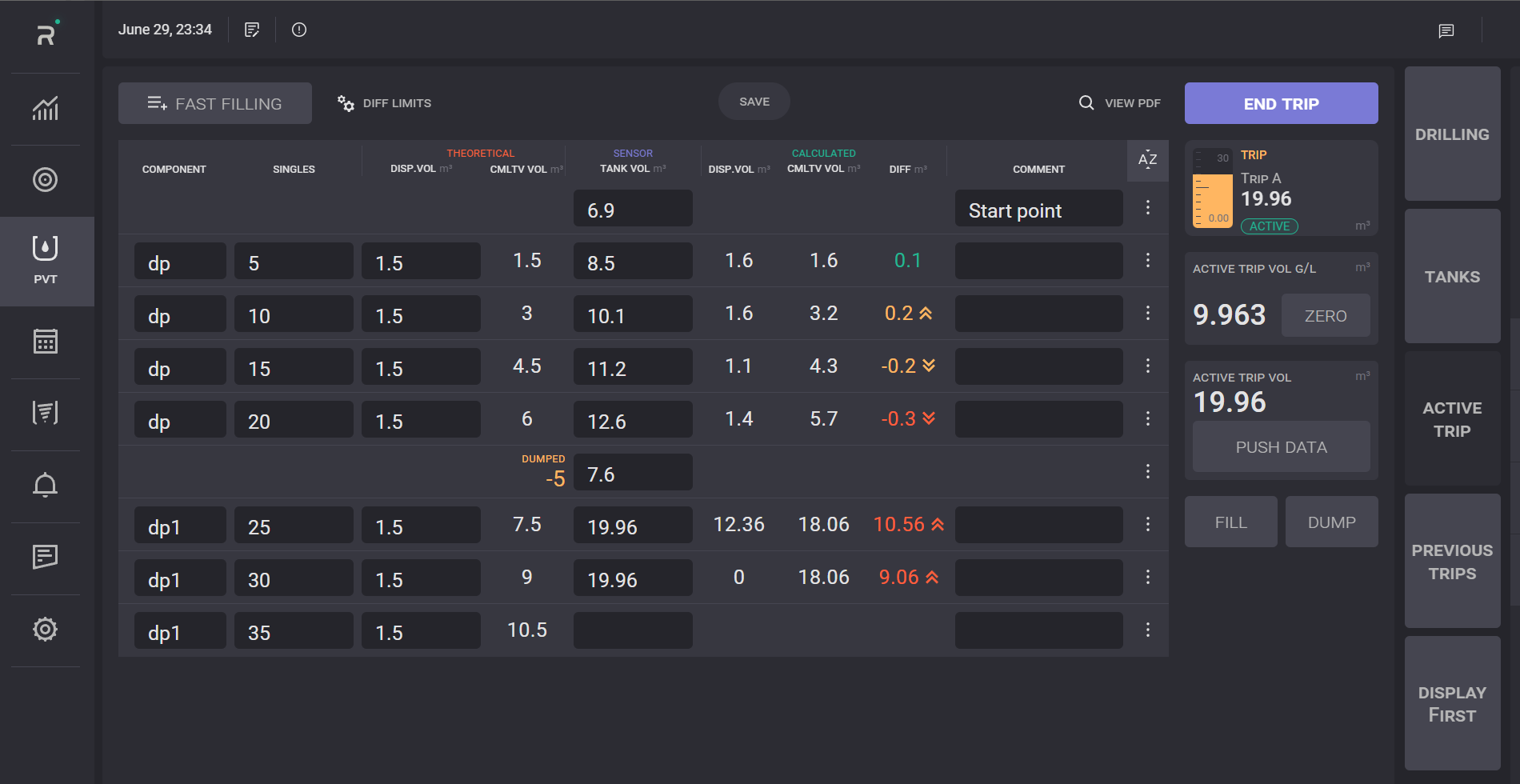
Task: Open DIFF LIMITS settings
Action: (385, 103)
